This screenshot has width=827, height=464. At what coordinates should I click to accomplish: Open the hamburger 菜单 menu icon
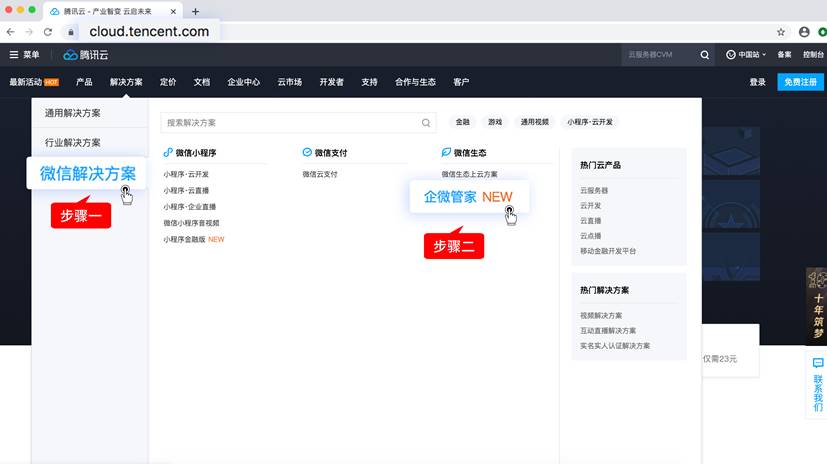click(x=14, y=55)
